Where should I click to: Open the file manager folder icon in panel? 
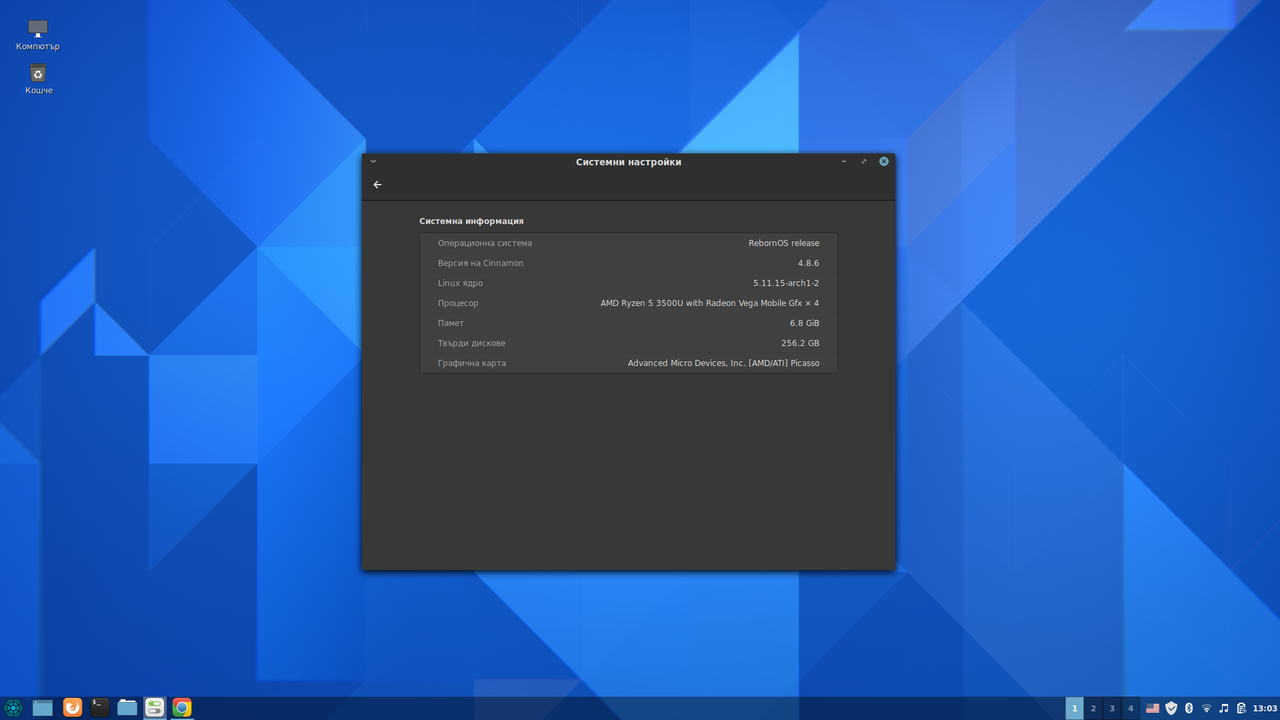pos(127,708)
